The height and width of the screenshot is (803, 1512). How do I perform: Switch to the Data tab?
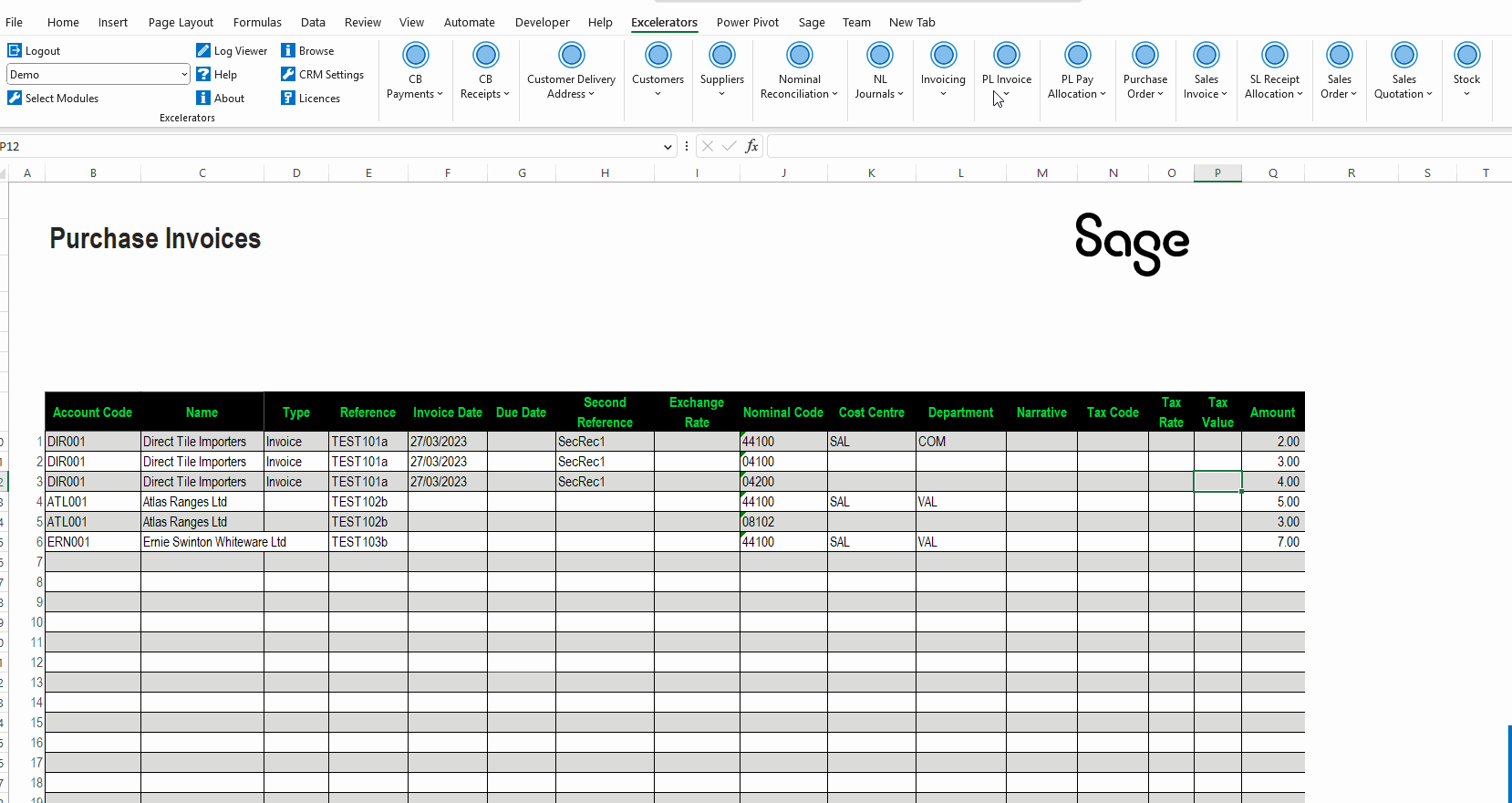point(313,22)
